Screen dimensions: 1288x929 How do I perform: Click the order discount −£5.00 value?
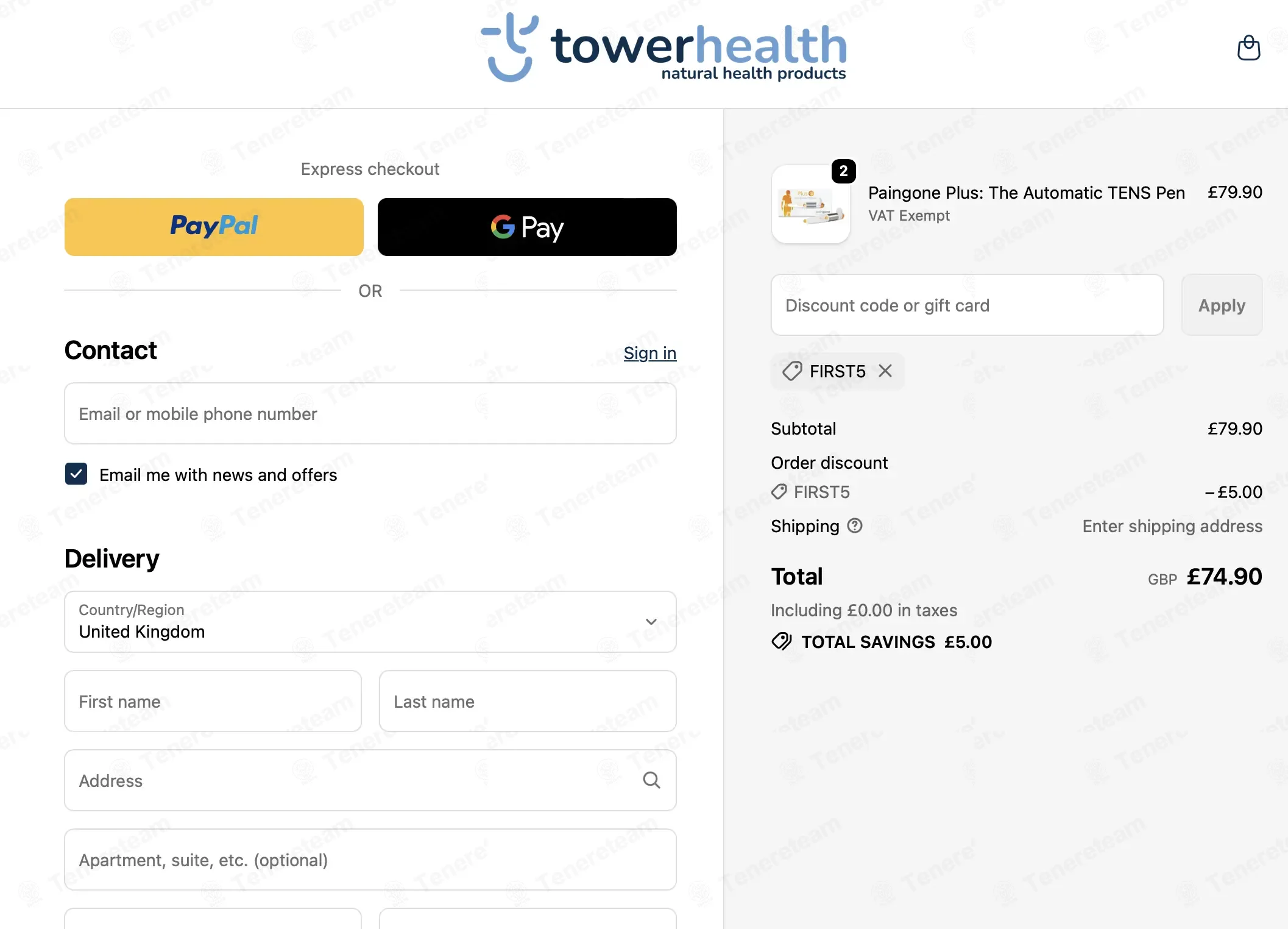[x=1233, y=492]
